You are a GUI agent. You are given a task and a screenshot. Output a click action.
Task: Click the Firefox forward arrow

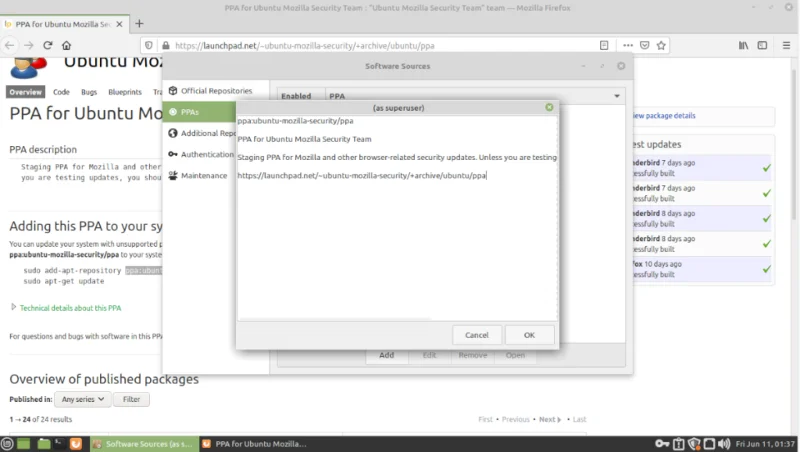coord(29,45)
